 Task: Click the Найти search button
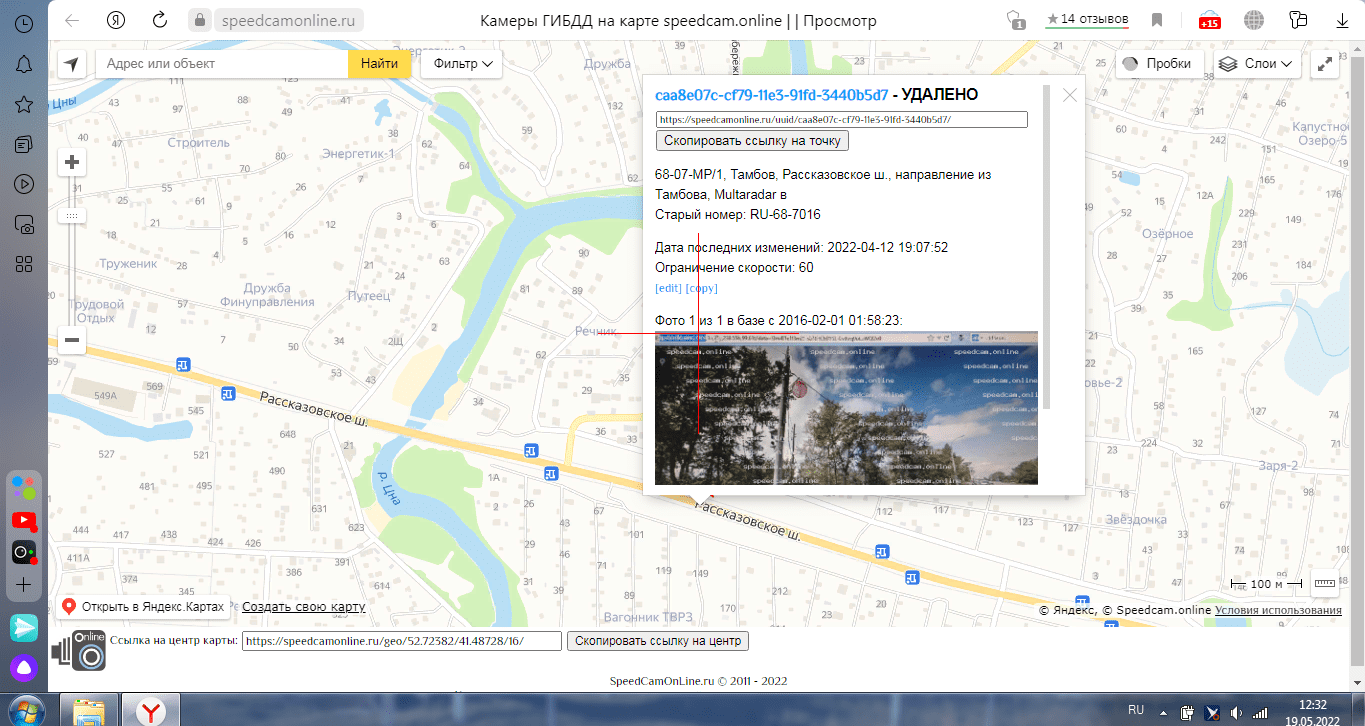click(379, 64)
